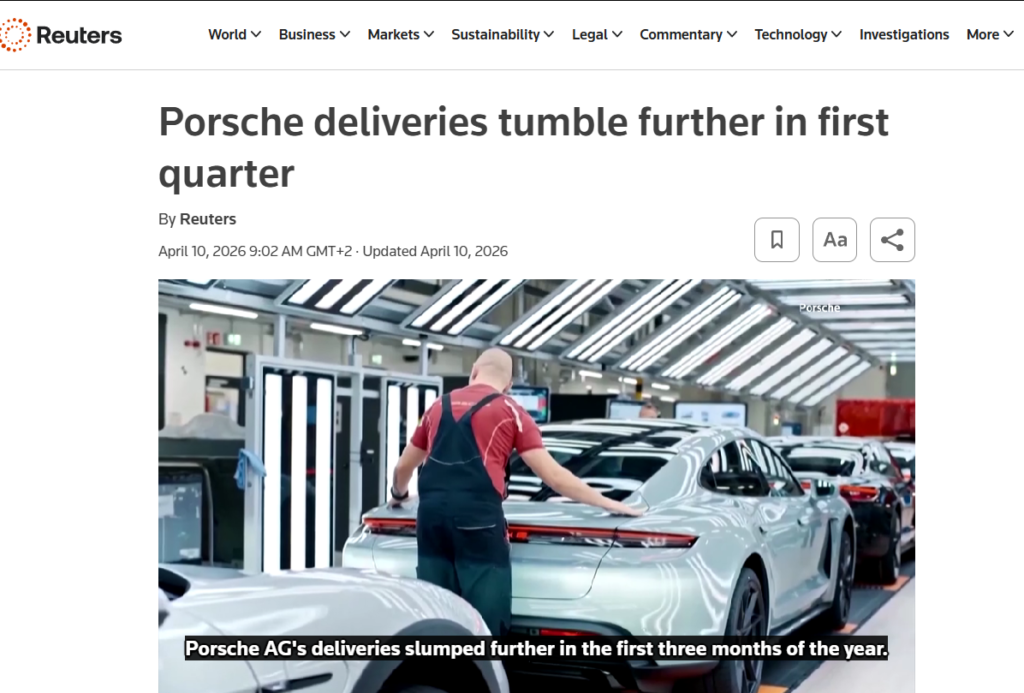The height and width of the screenshot is (693, 1024).
Task: Select the Technology menu item
Action: point(791,35)
